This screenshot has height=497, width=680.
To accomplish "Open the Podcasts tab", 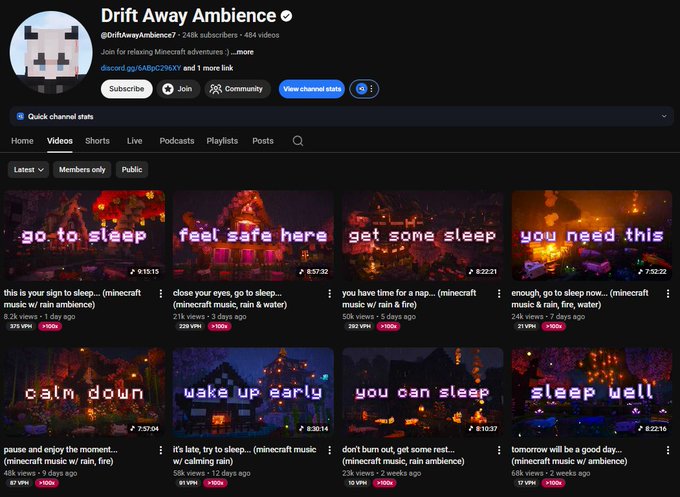I will pyautogui.click(x=177, y=141).
